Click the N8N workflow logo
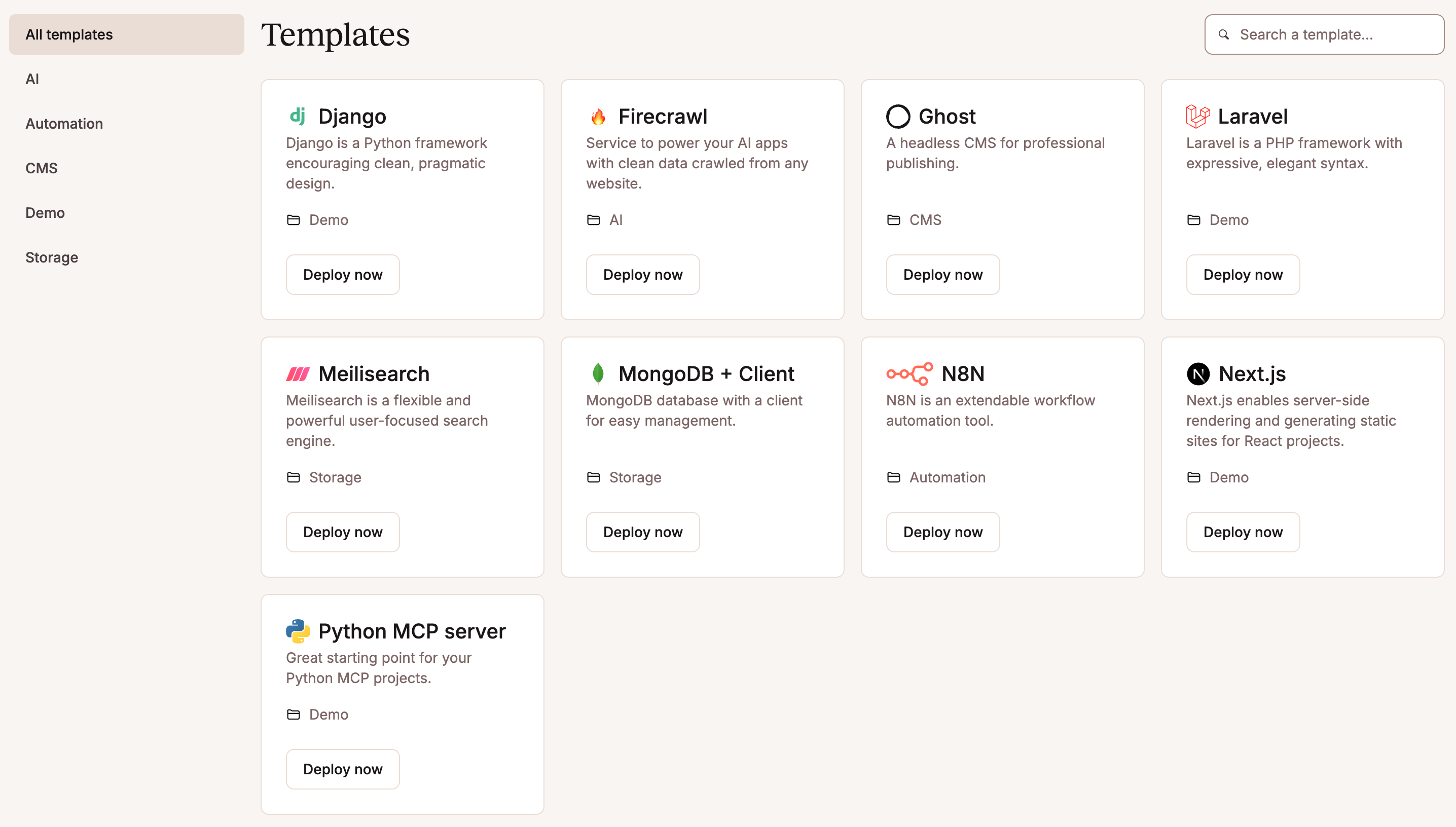This screenshot has height=827, width=1456. click(909, 374)
